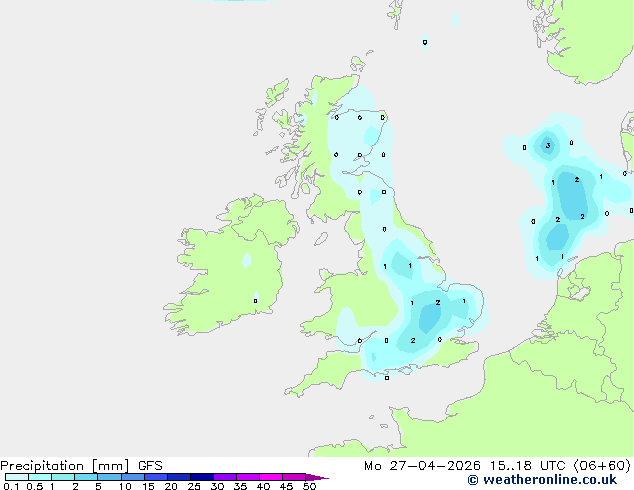This screenshot has height=490, width=634.
Task: Click the 0.1–0.5 mm palest legend swatch
Action: (17, 477)
